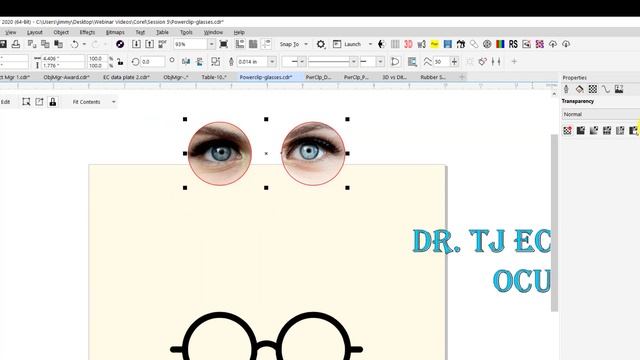Expand the undo history dropdown arrow
640x360 pixels.
pos(84,44)
